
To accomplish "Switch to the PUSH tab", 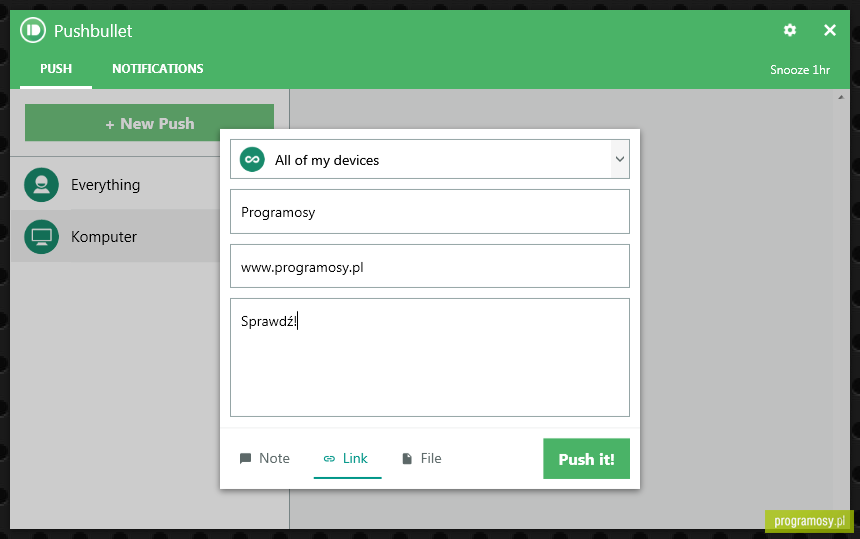I will (x=56, y=69).
